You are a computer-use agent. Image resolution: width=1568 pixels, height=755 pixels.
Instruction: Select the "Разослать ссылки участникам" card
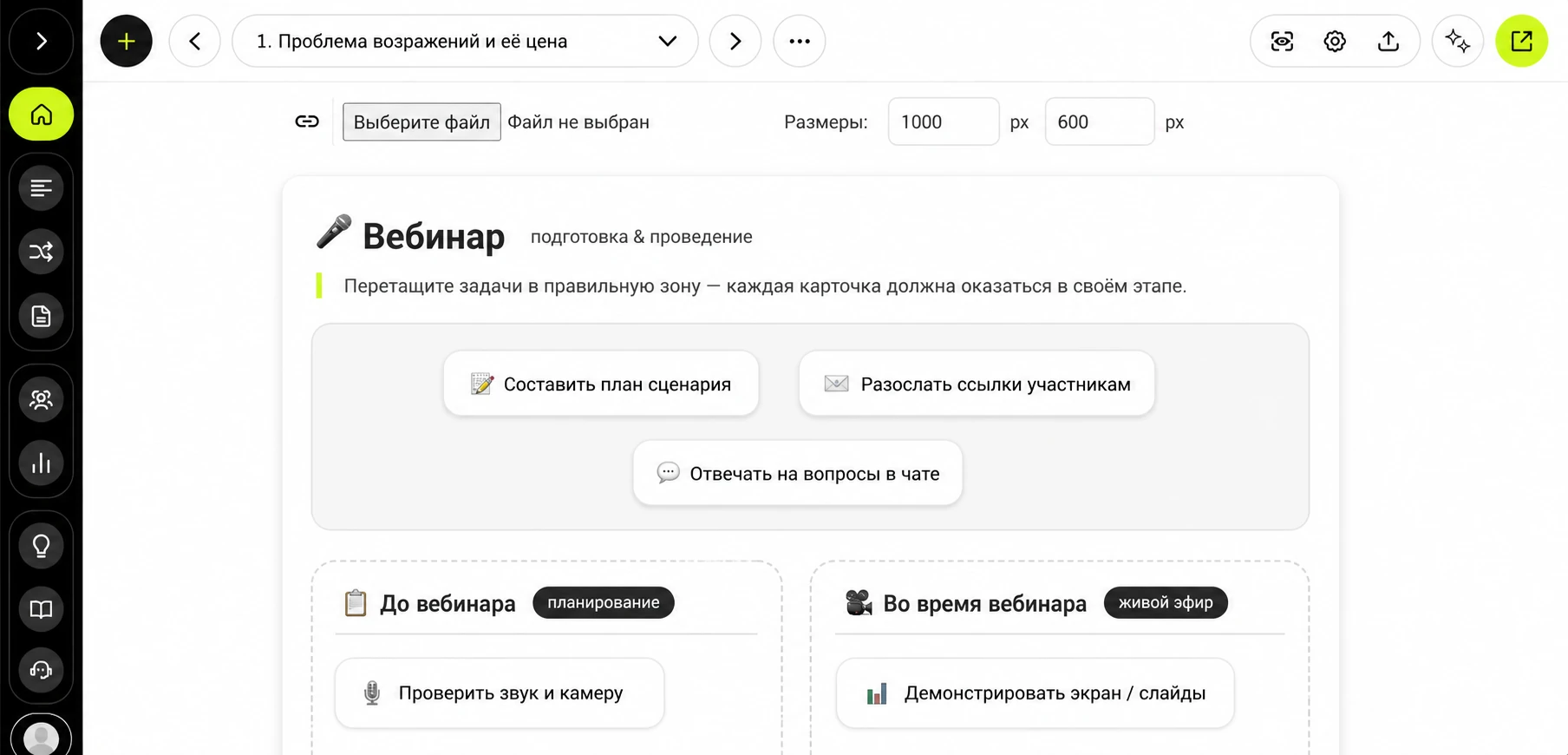(977, 384)
